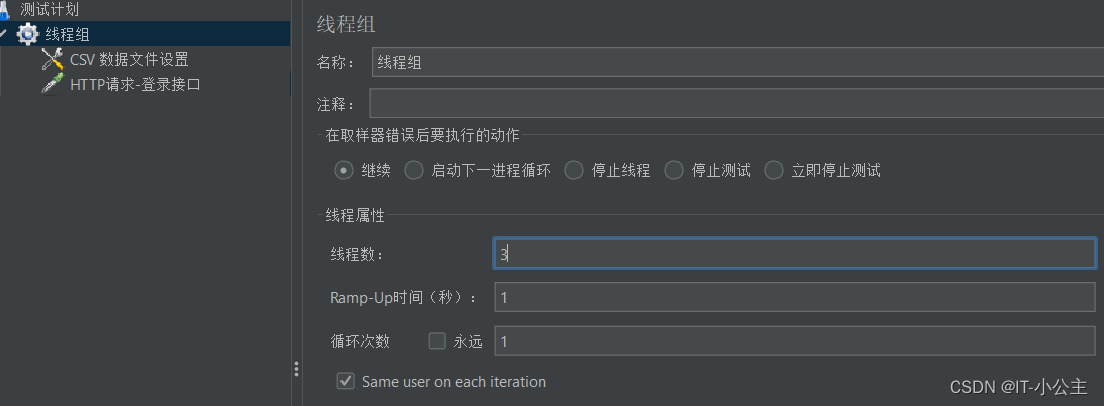
Task: Click the flask icon of 测试计划
Action: [x=4, y=9]
